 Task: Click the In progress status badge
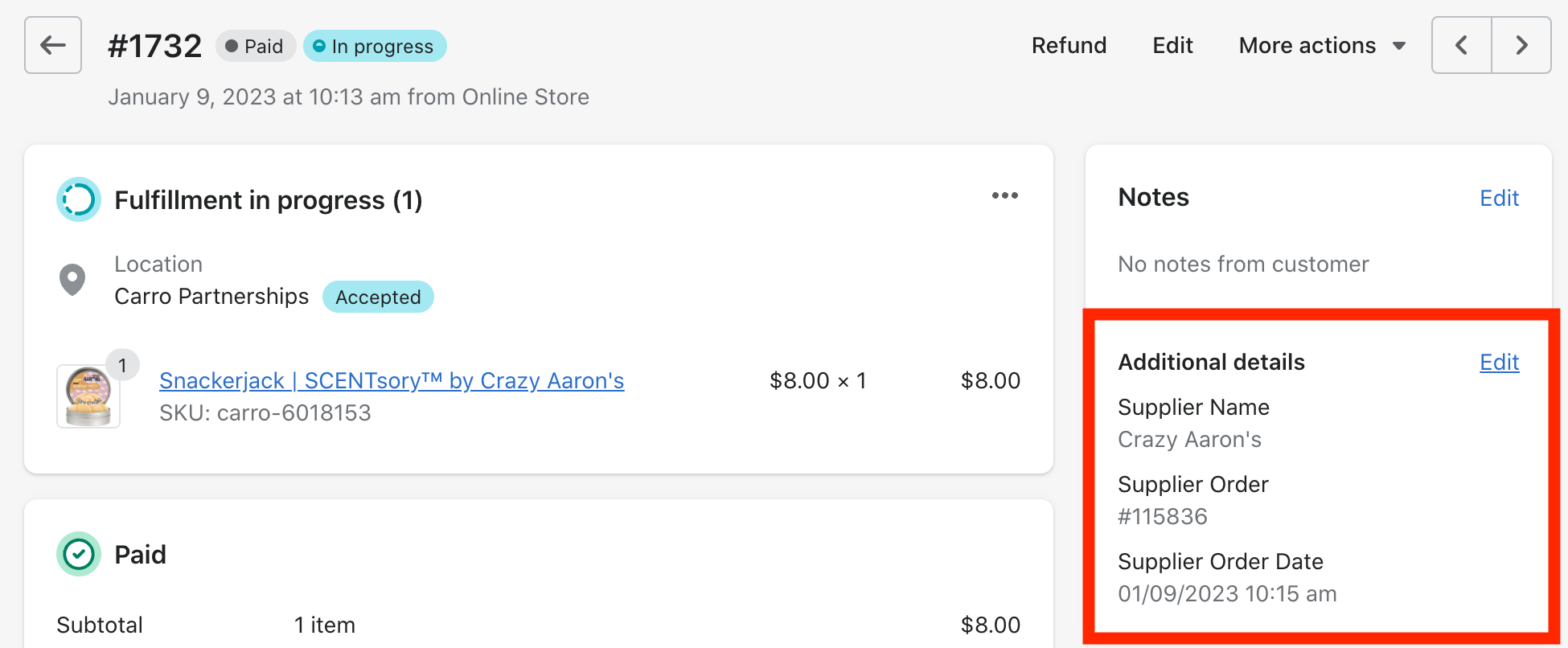375,47
